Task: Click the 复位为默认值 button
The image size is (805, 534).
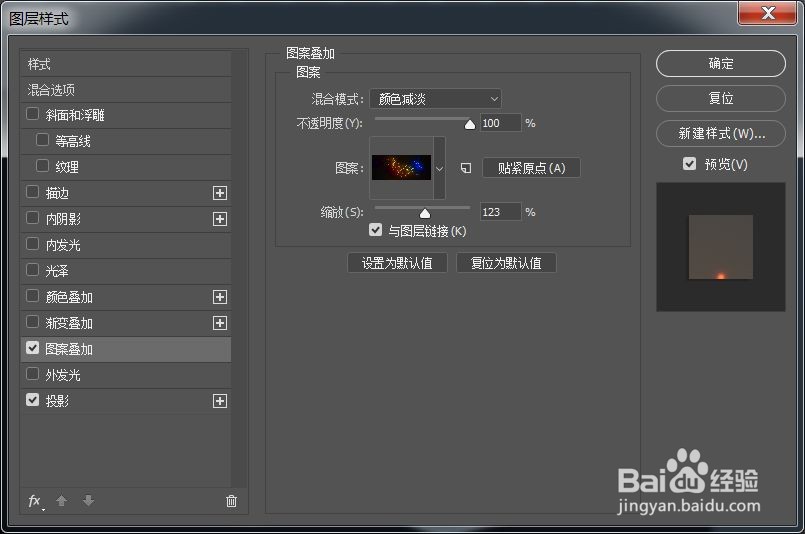Action: (x=506, y=263)
